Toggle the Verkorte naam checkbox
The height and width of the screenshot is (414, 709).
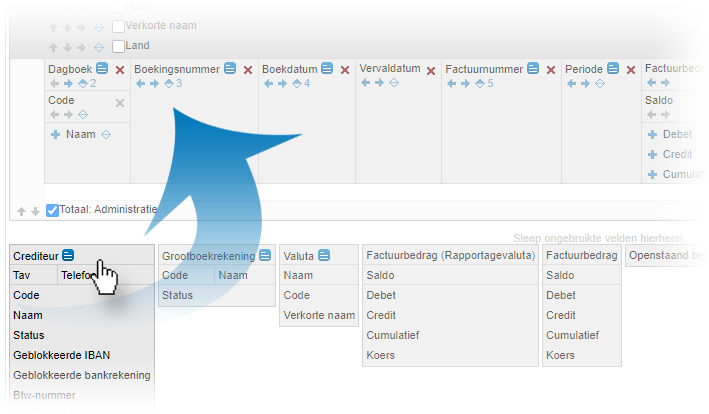coord(119,27)
